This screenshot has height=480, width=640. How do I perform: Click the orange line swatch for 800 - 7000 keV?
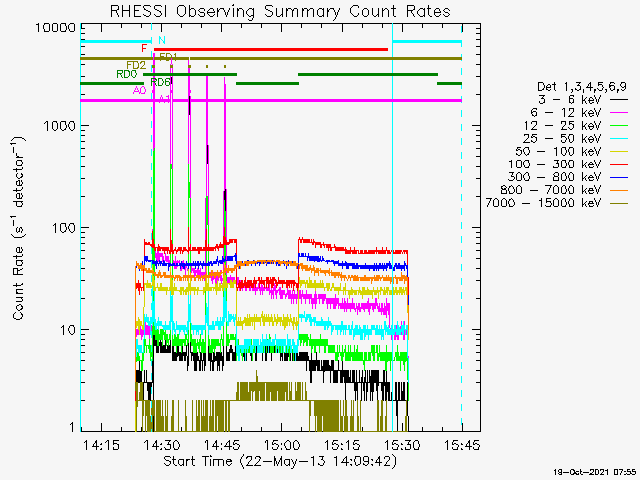tap(619, 190)
